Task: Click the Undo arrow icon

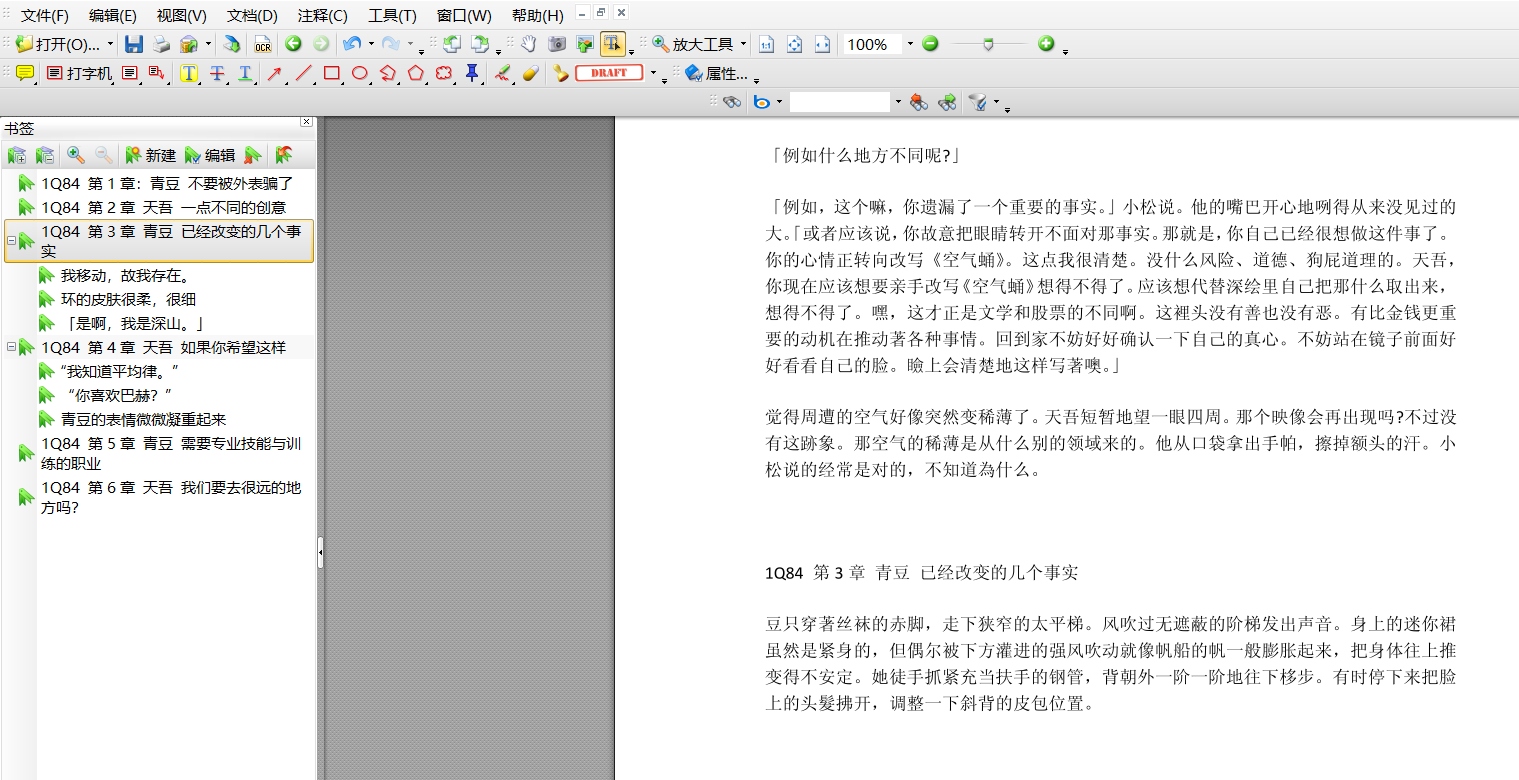Action: pos(351,44)
